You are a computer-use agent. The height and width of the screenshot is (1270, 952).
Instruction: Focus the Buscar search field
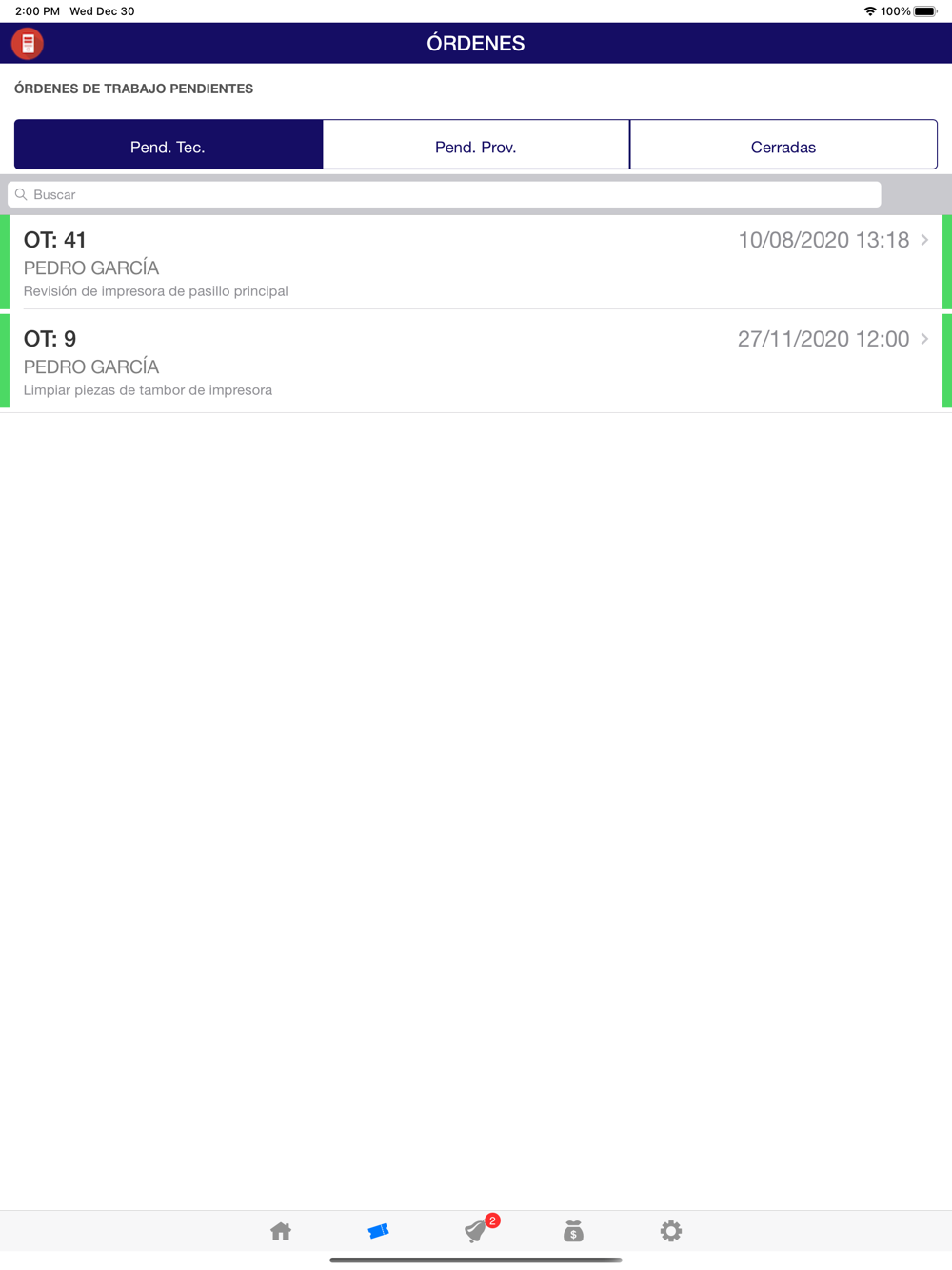coord(445,194)
